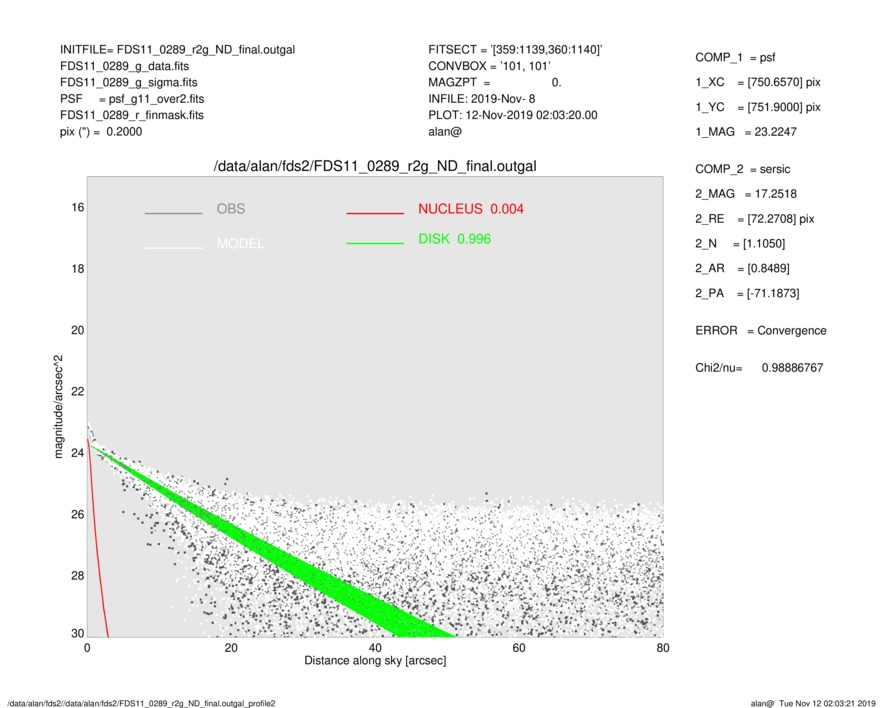The image size is (885, 708).
Task: Click the COMP_2 = sersic label
Action: [743, 169]
